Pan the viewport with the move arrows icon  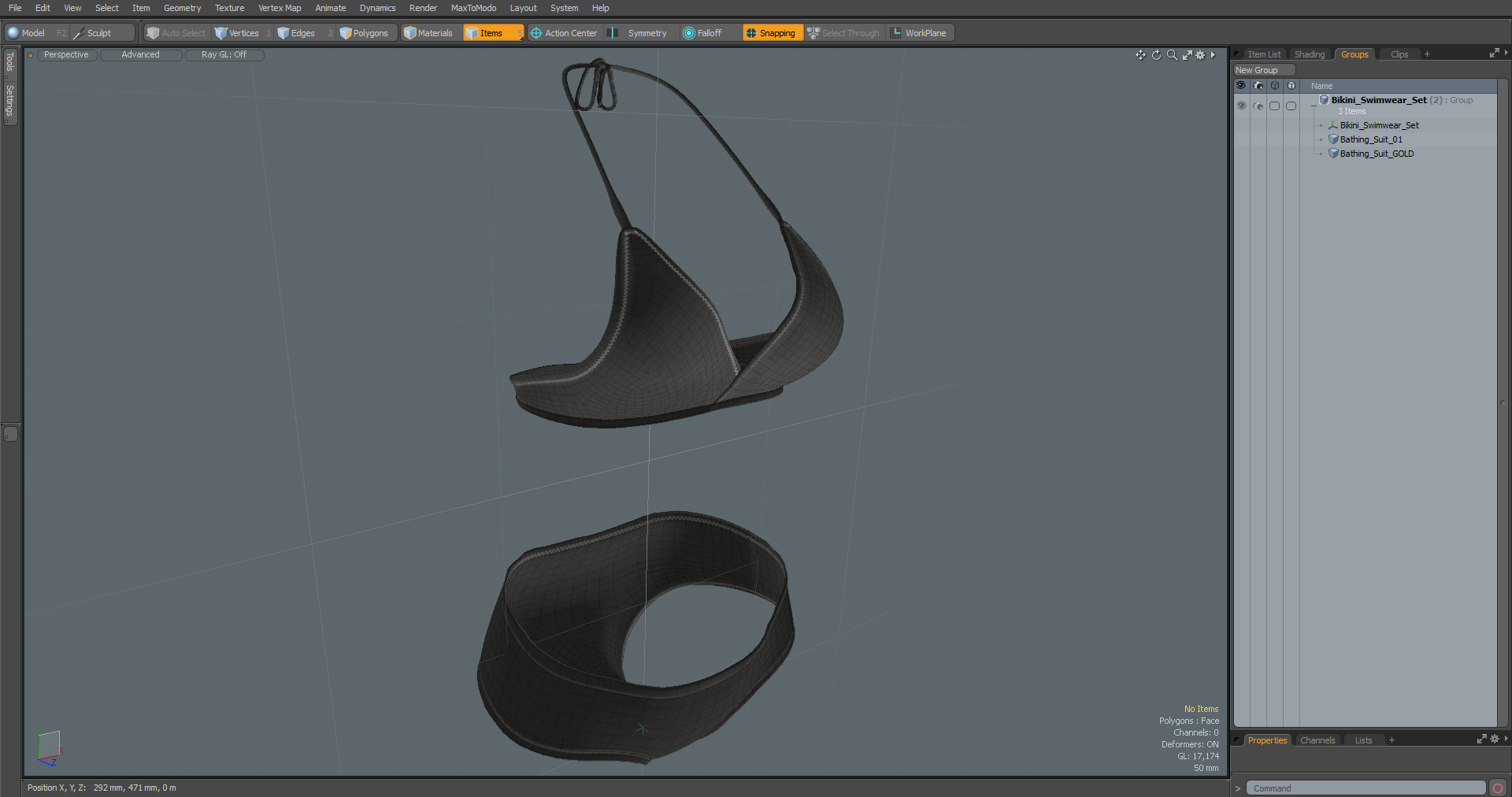pyautogui.click(x=1140, y=55)
